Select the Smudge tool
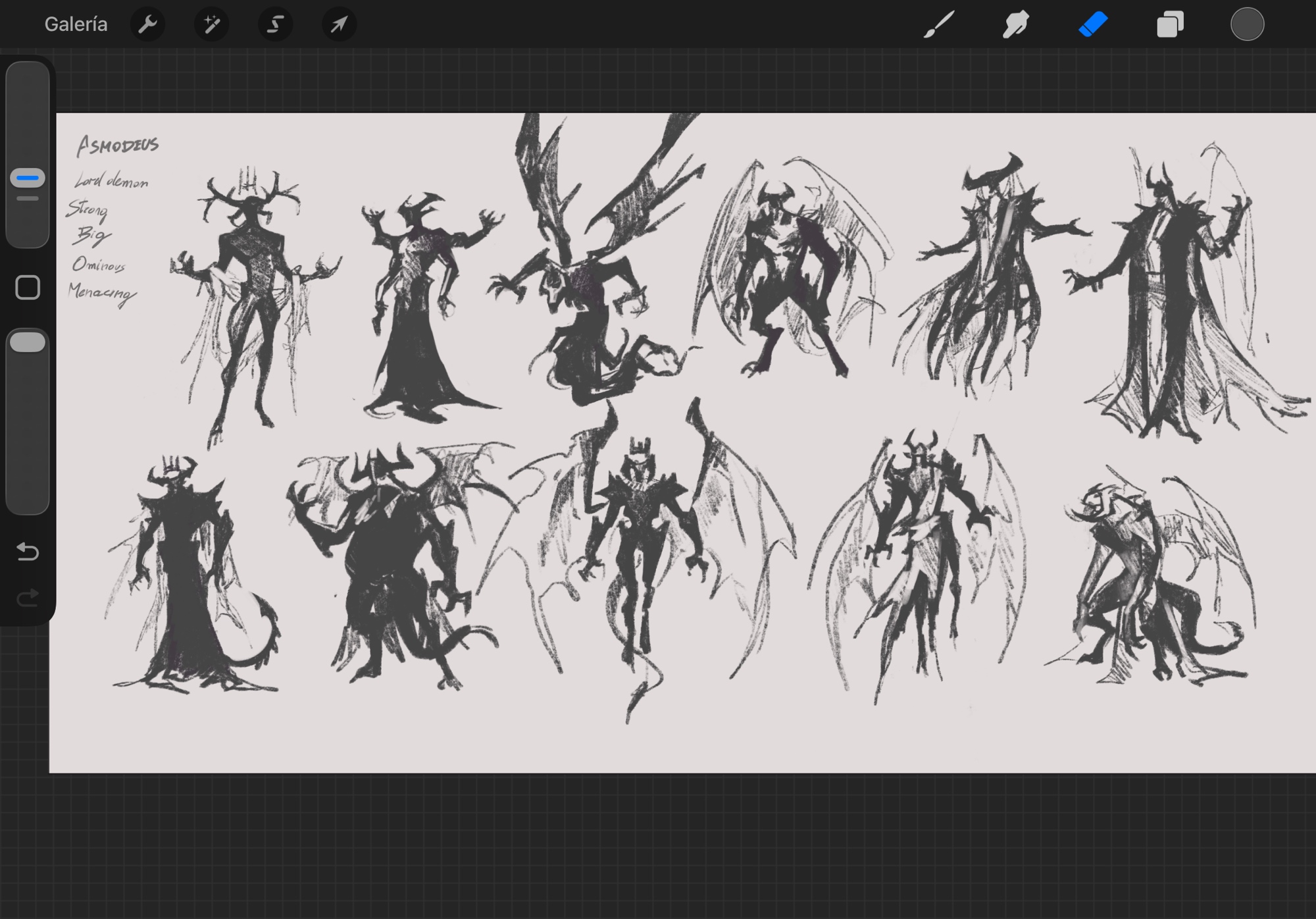Screen dimensions: 1316x919 tap(1015, 25)
